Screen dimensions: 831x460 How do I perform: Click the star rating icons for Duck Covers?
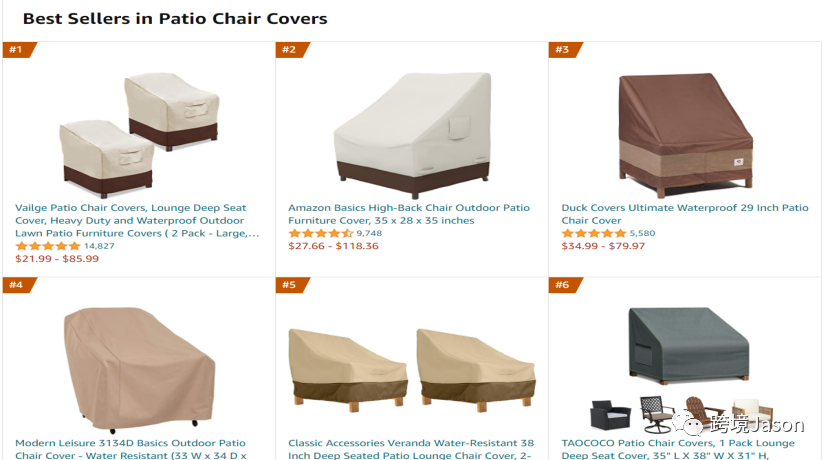[x=594, y=233]
